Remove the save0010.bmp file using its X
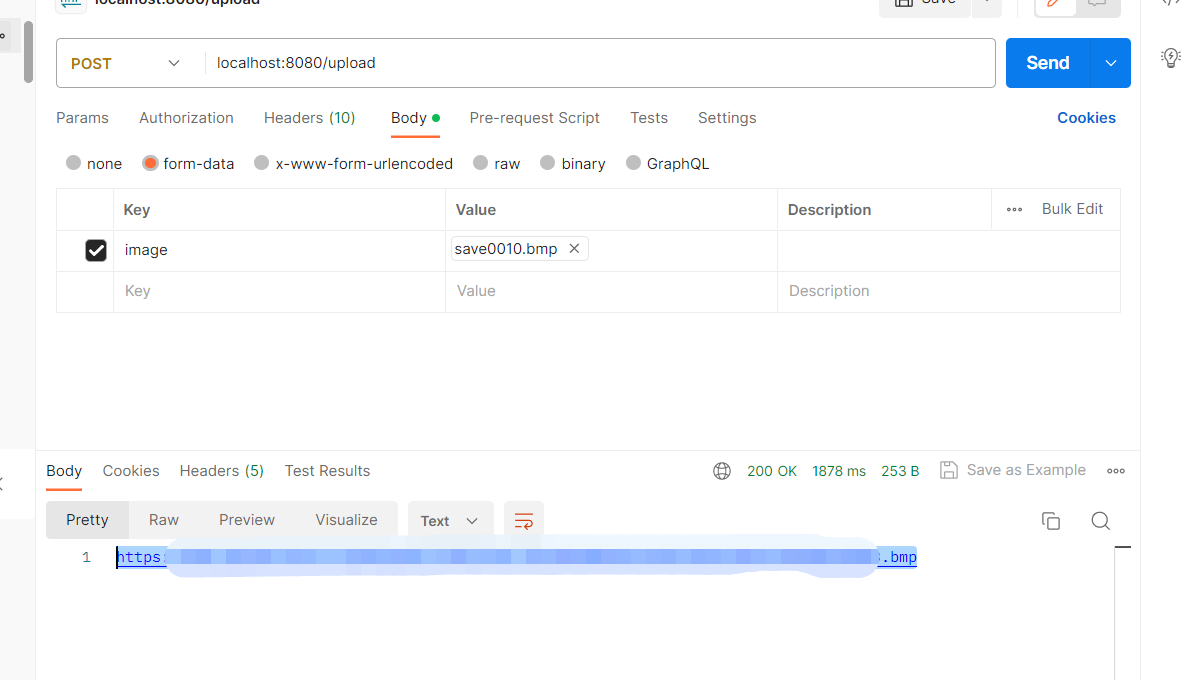Viewport: 1191px width, 680px height. click(574, 248)
